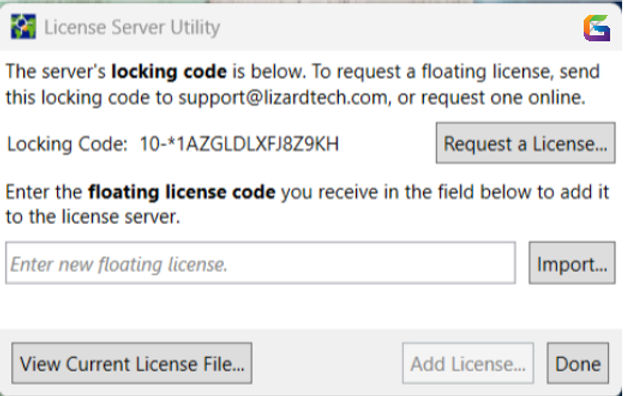
Task: Open View Current License File
Action: tap(132, 364)
